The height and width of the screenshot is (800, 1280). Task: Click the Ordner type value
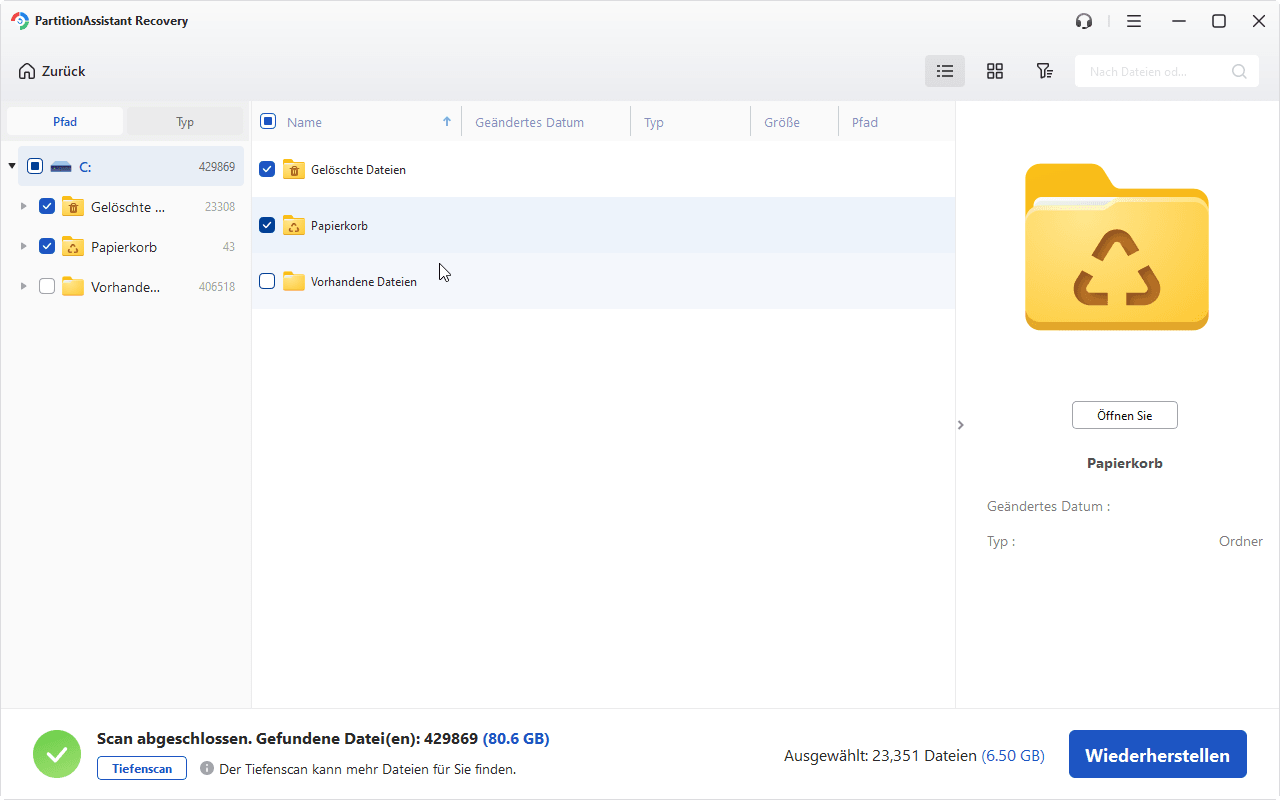click(x=1241, y=541)
